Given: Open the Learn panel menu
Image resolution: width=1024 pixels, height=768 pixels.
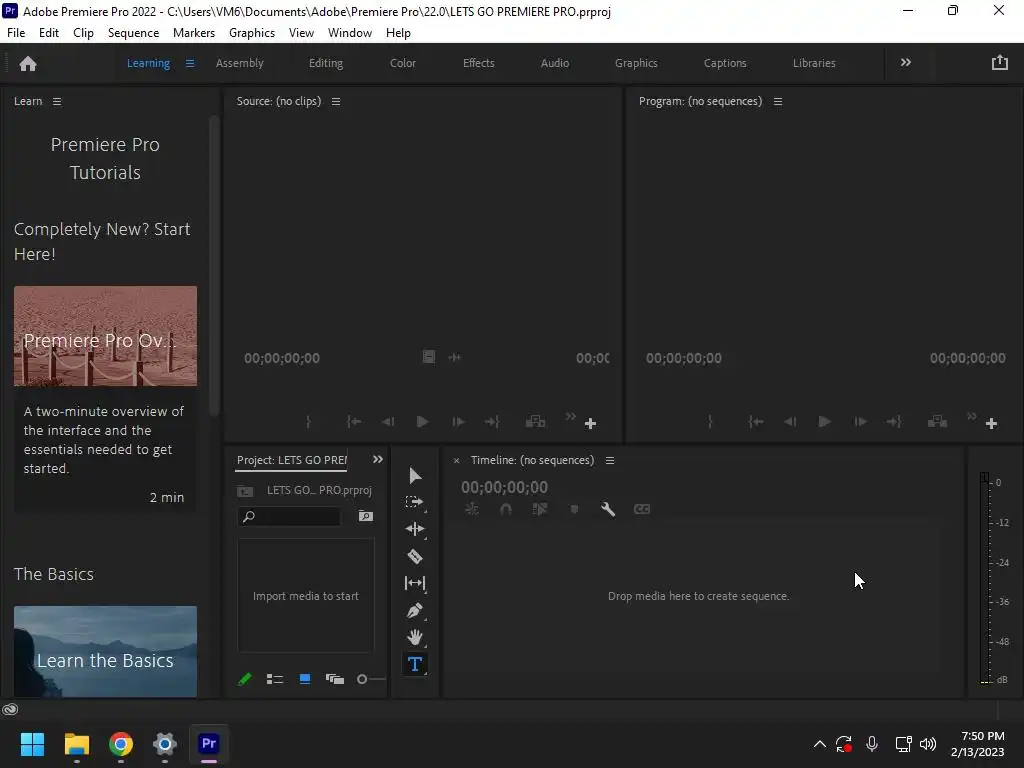Looking at the screenshot, I should click(57, 101).
